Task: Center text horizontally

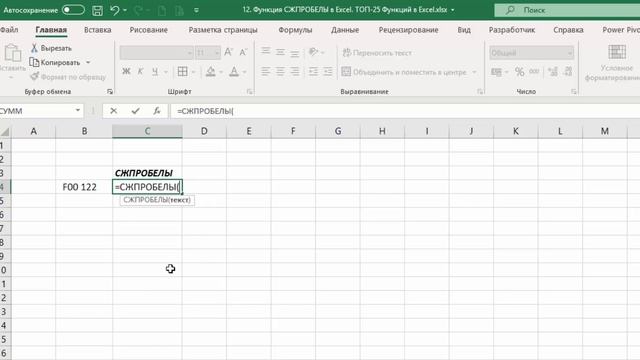Action: pos(280,72)
